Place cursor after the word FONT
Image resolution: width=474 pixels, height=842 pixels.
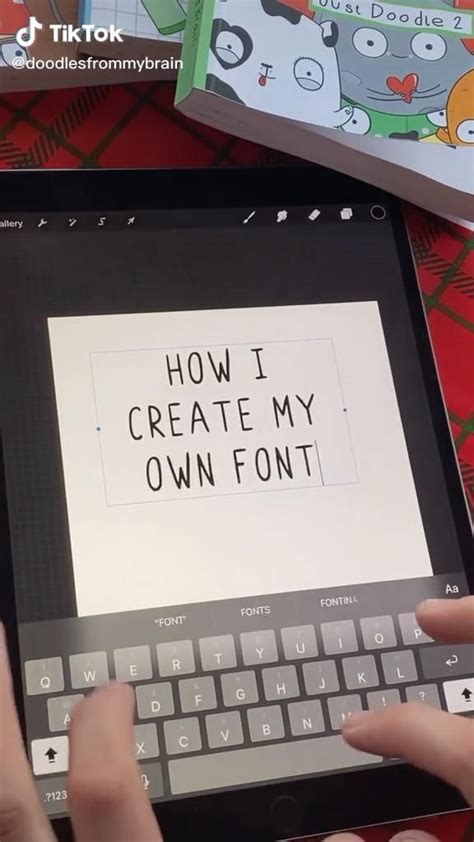(318, 462)
